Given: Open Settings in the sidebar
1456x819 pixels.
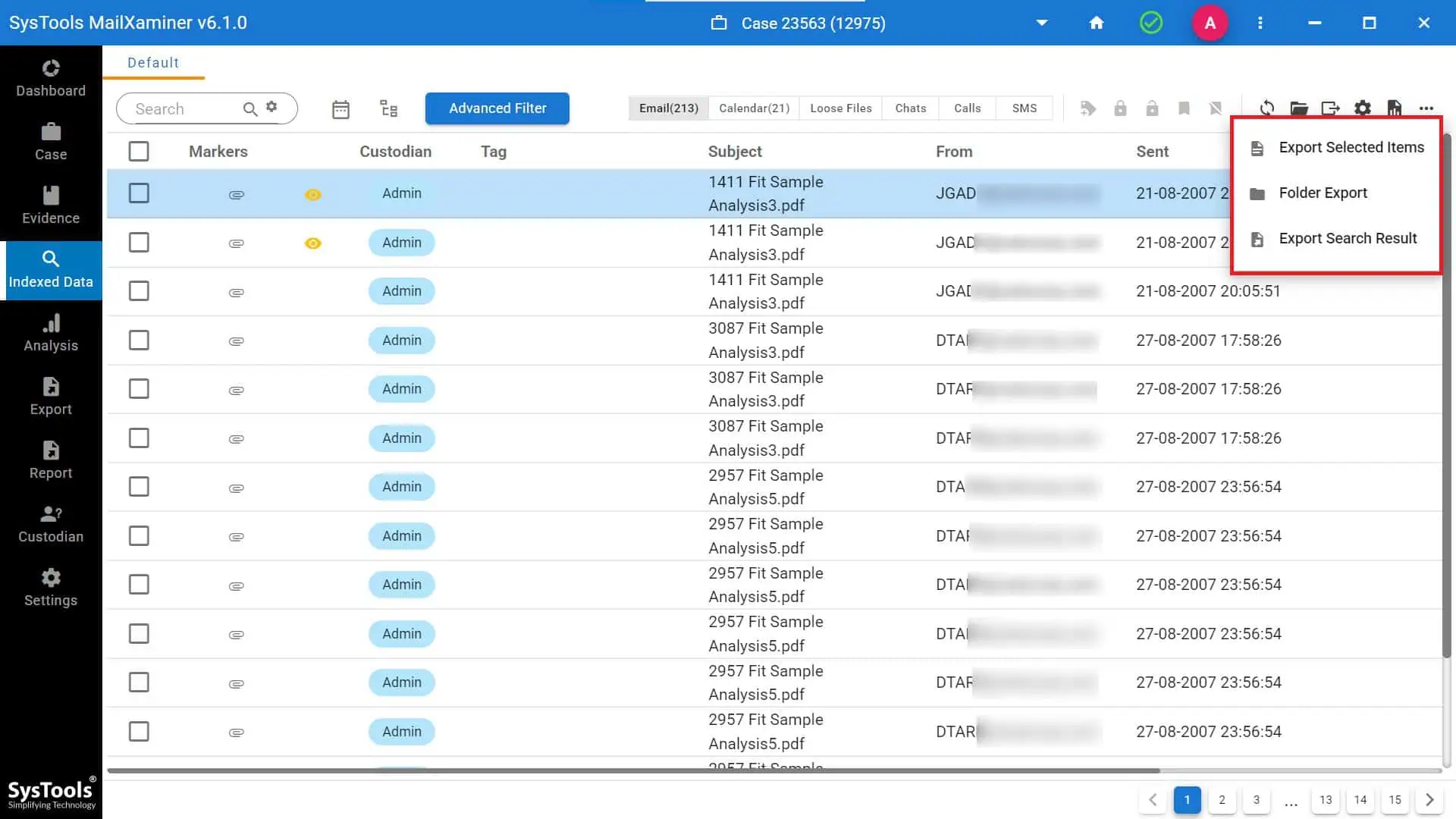Looking at the screenshot, I should (51, 588).
